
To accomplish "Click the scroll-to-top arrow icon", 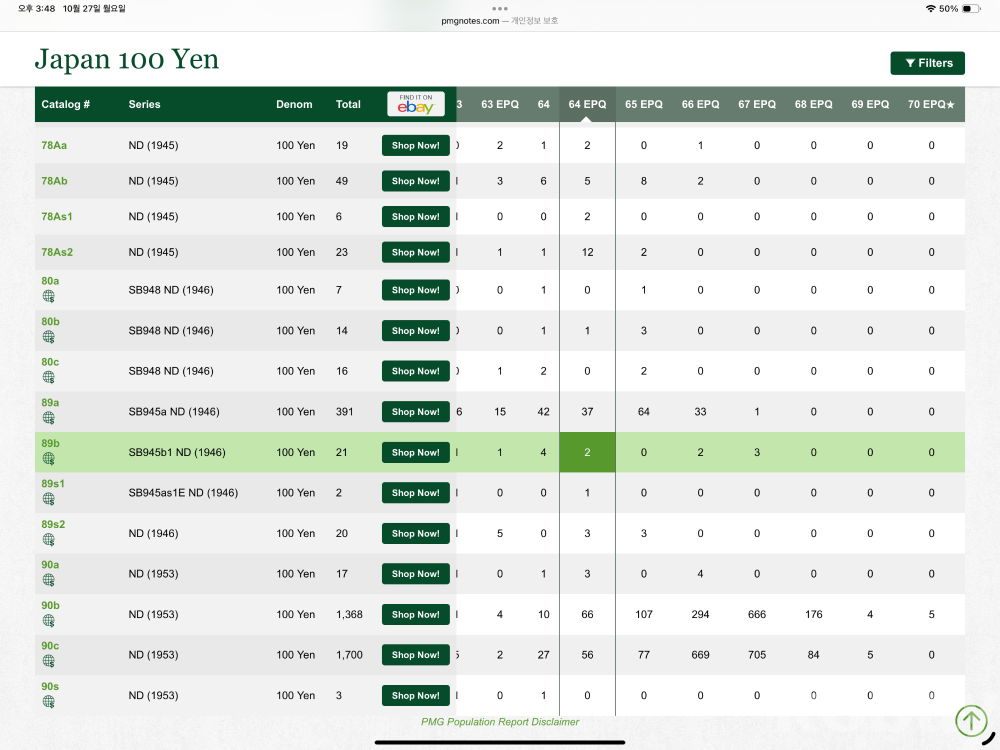I will 970,720.
